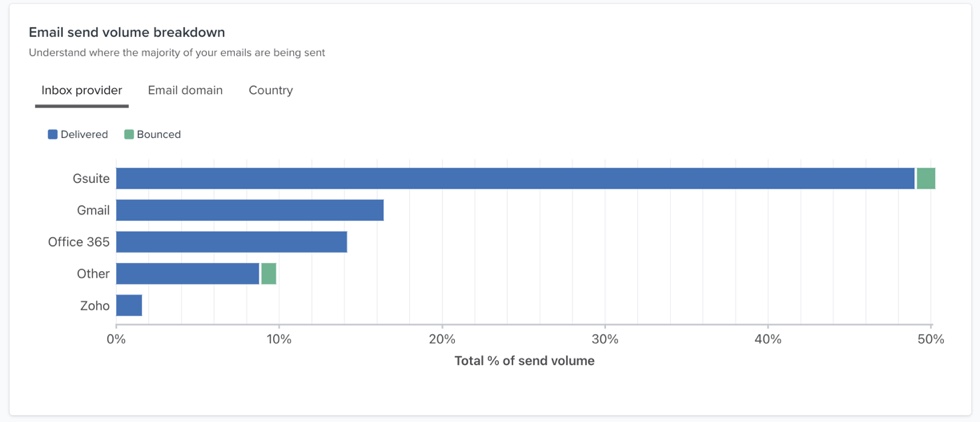Toggle the Delivered legend label

coord(84,134)
